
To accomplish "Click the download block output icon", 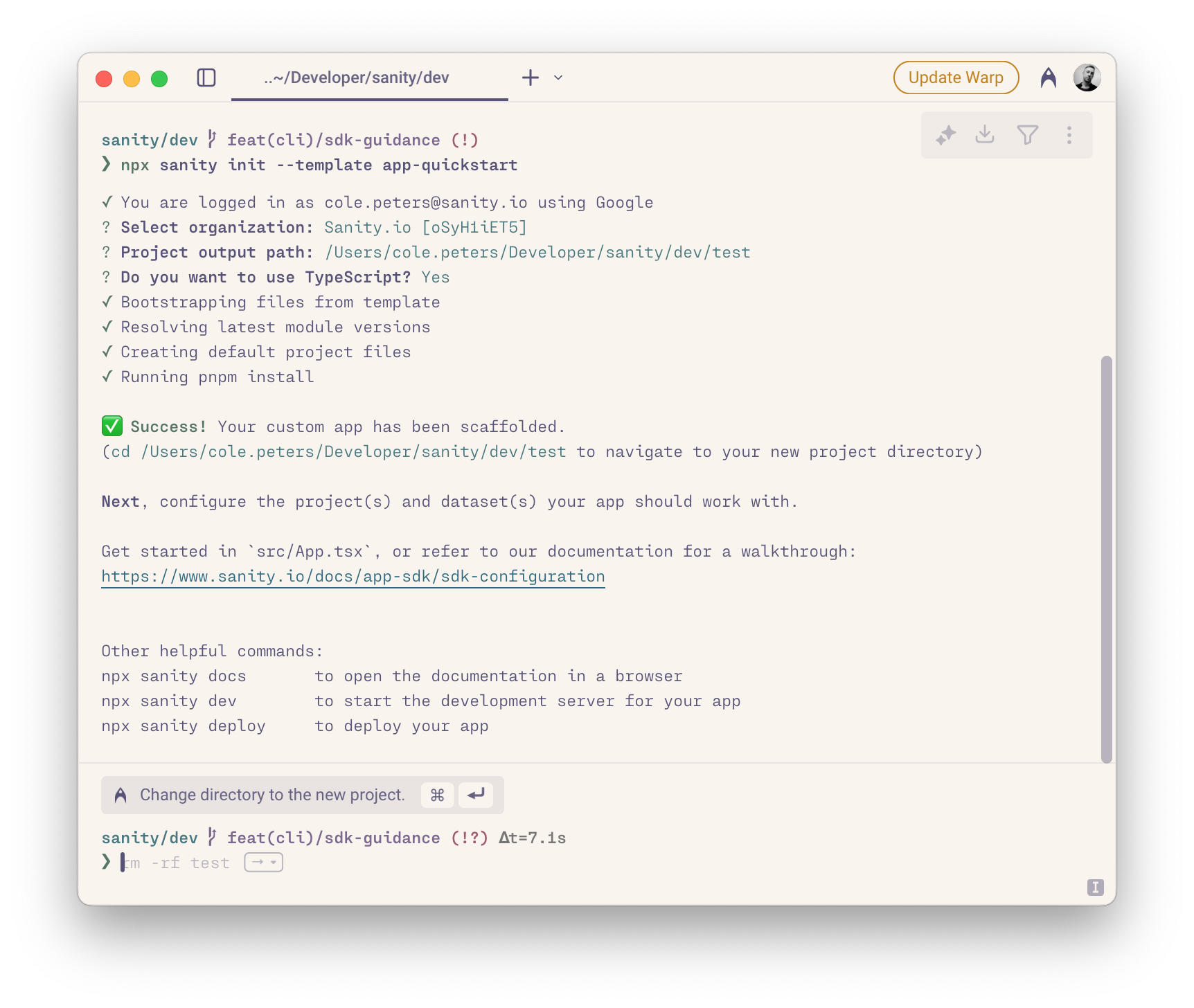I will tap(985, 134).
